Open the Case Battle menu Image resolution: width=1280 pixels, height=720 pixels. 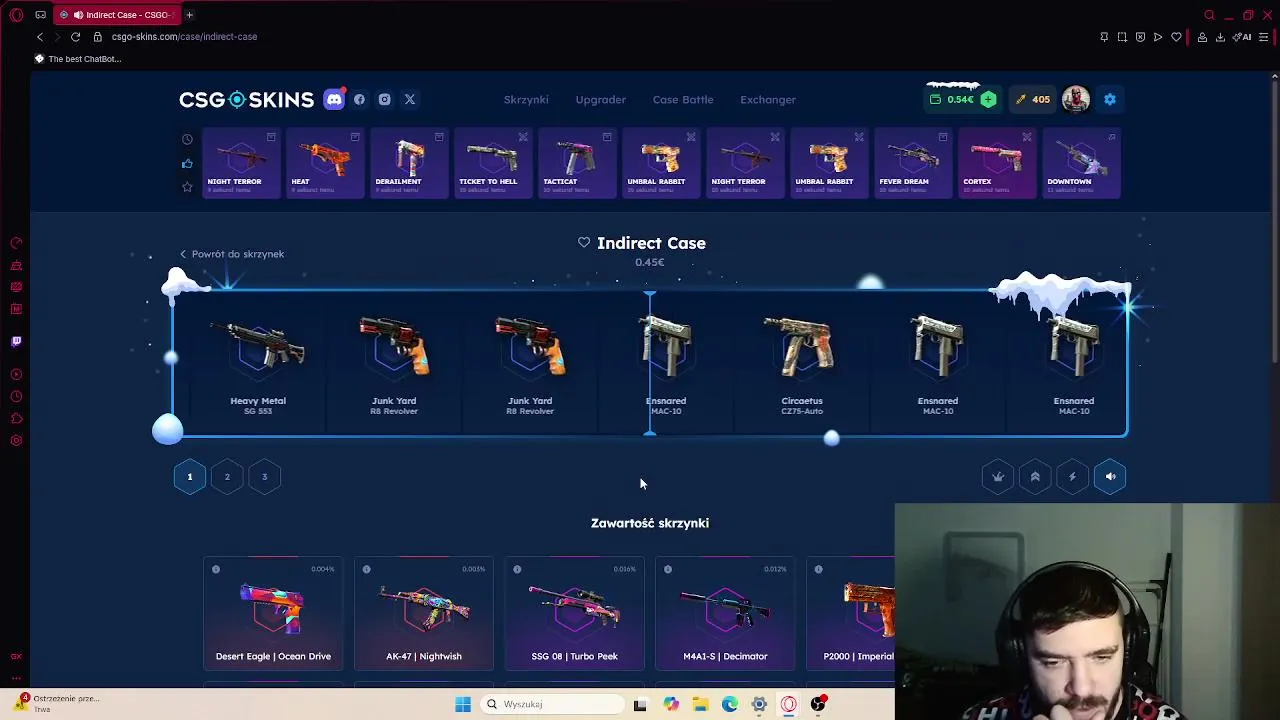click(x=683, y=99)
